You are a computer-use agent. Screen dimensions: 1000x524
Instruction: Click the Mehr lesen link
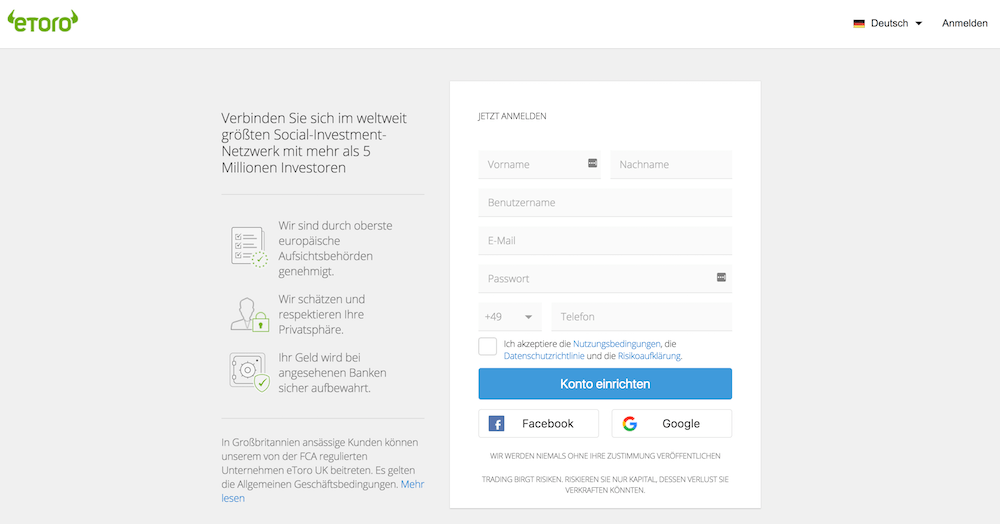(323, 491)
